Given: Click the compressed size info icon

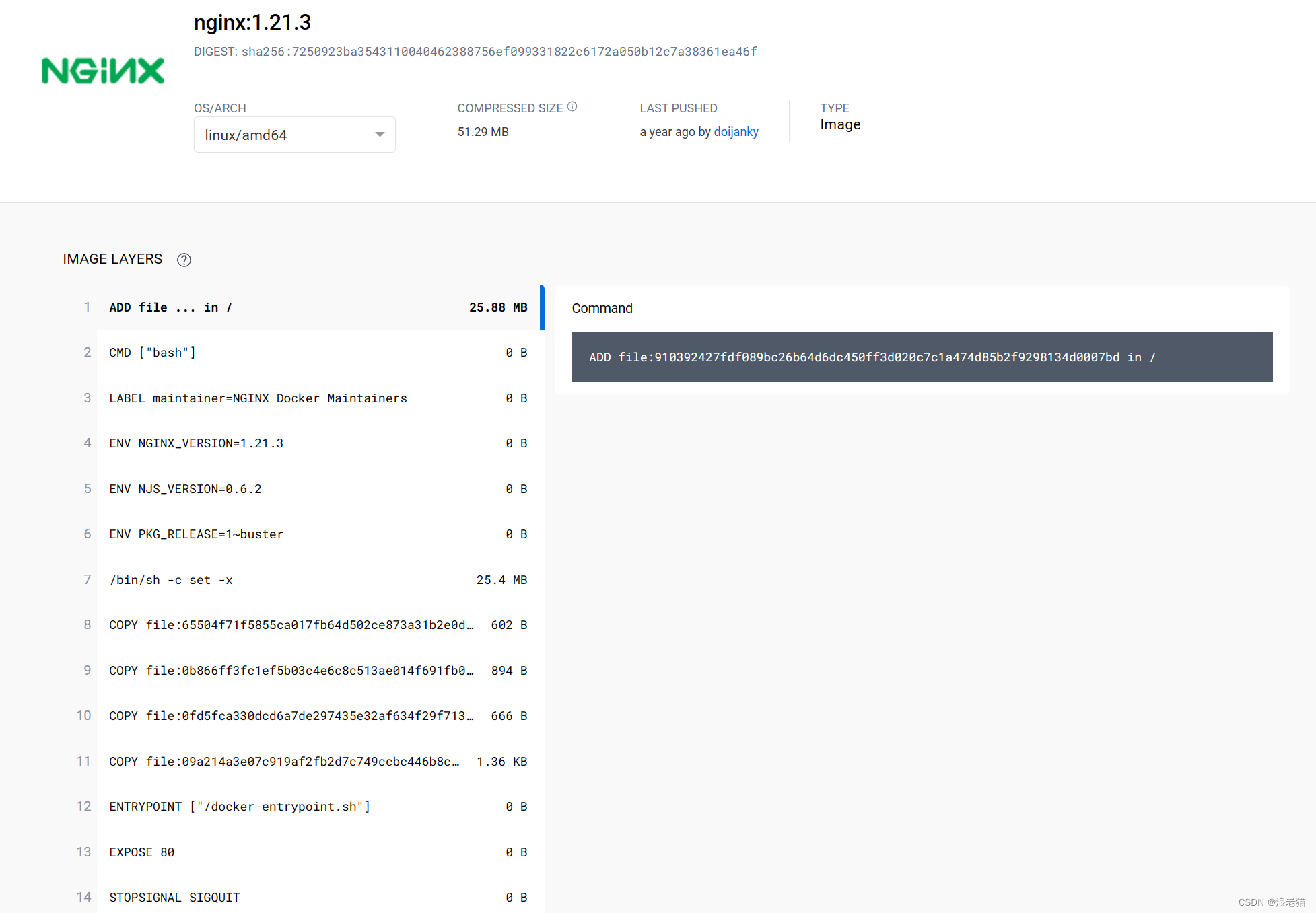Looking at the screenshot, I should [x=572, y=106].
